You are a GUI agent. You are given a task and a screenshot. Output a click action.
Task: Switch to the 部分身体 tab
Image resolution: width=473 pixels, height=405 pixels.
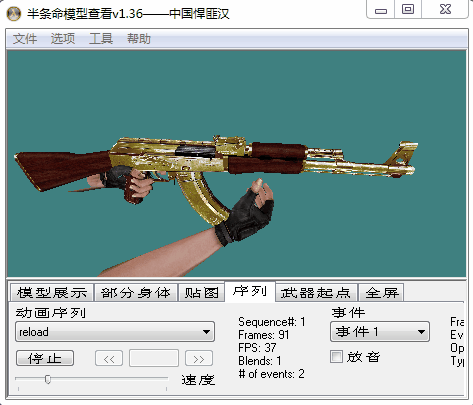[136, 293]
